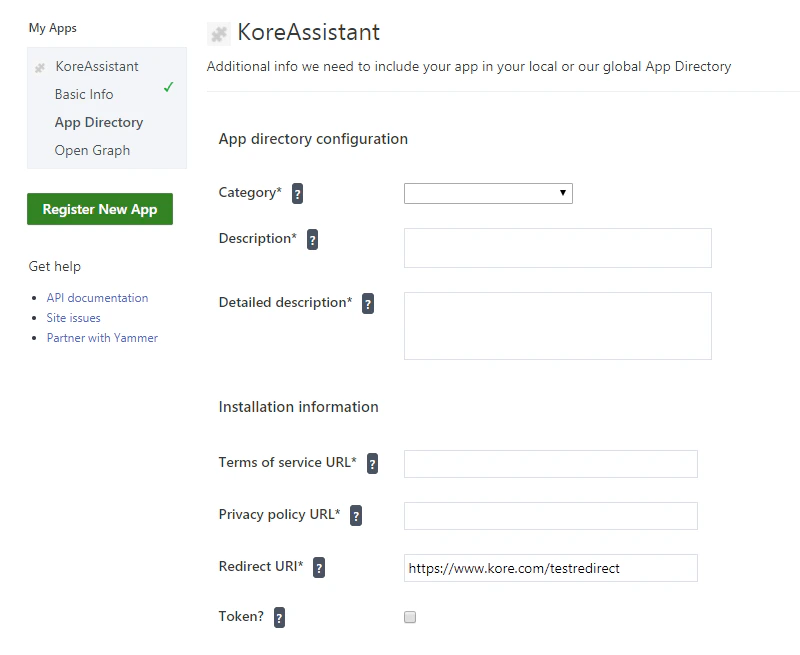Open the API documentation link
The height and width of the screenshot is (655, 800).
[97, 297]
